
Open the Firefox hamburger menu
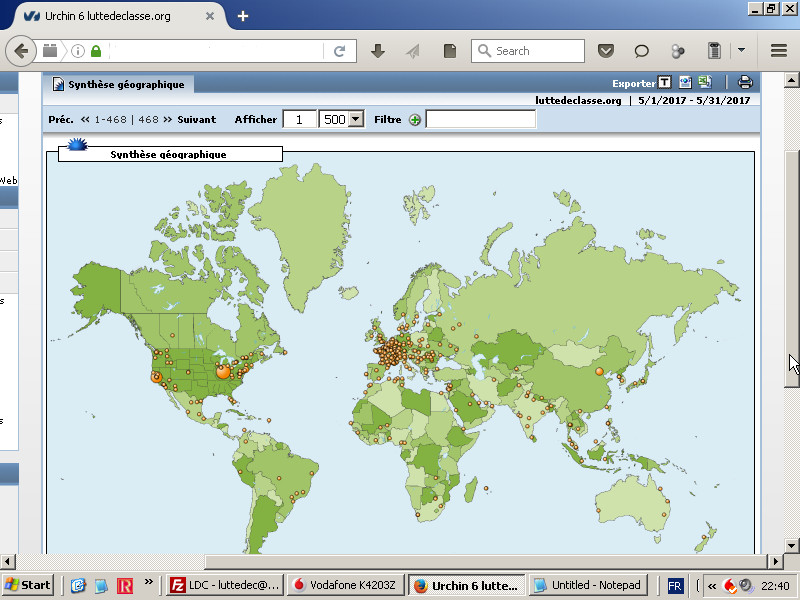pyautogui.click(x=779, y=51)
